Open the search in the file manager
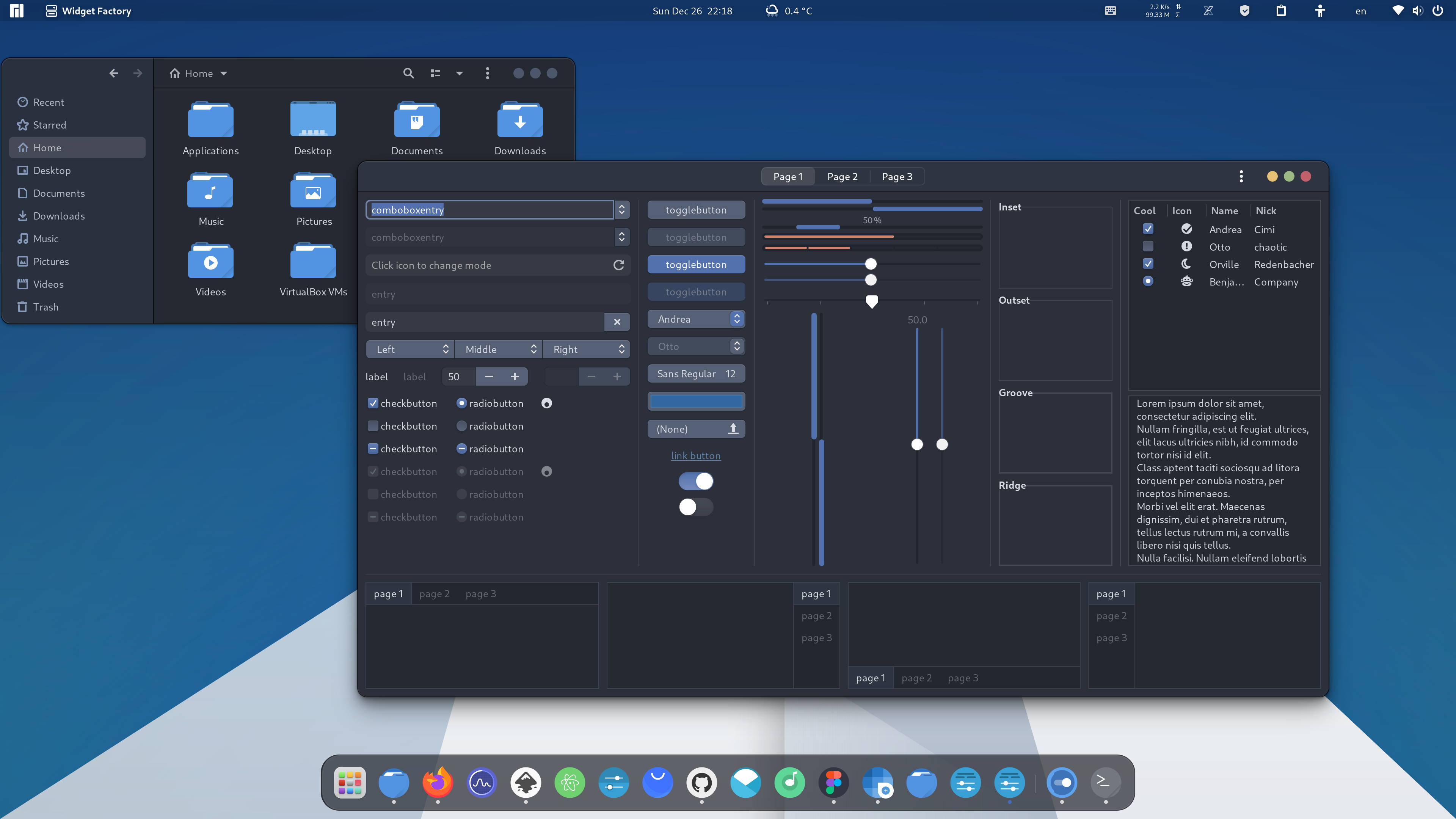Image resolution: width=1456 pixels, height=819 pixels. click(x=408, y=73)
